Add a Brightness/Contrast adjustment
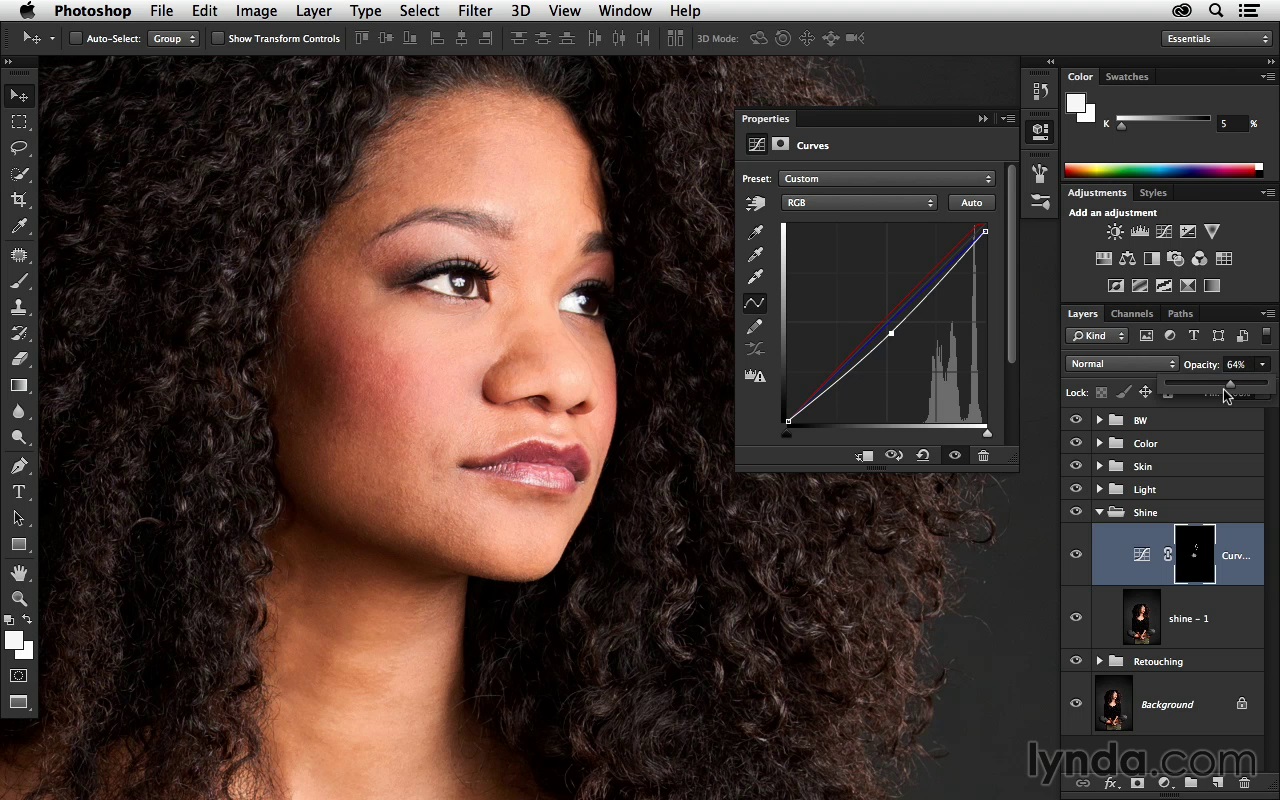The width and height of the screenshot is (1280, 800). tap(1115, 232)
